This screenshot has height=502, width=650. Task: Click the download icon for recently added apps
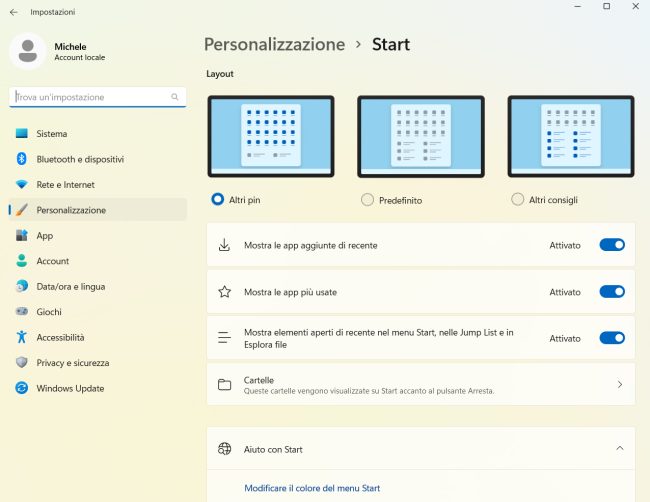coord(224,245)
